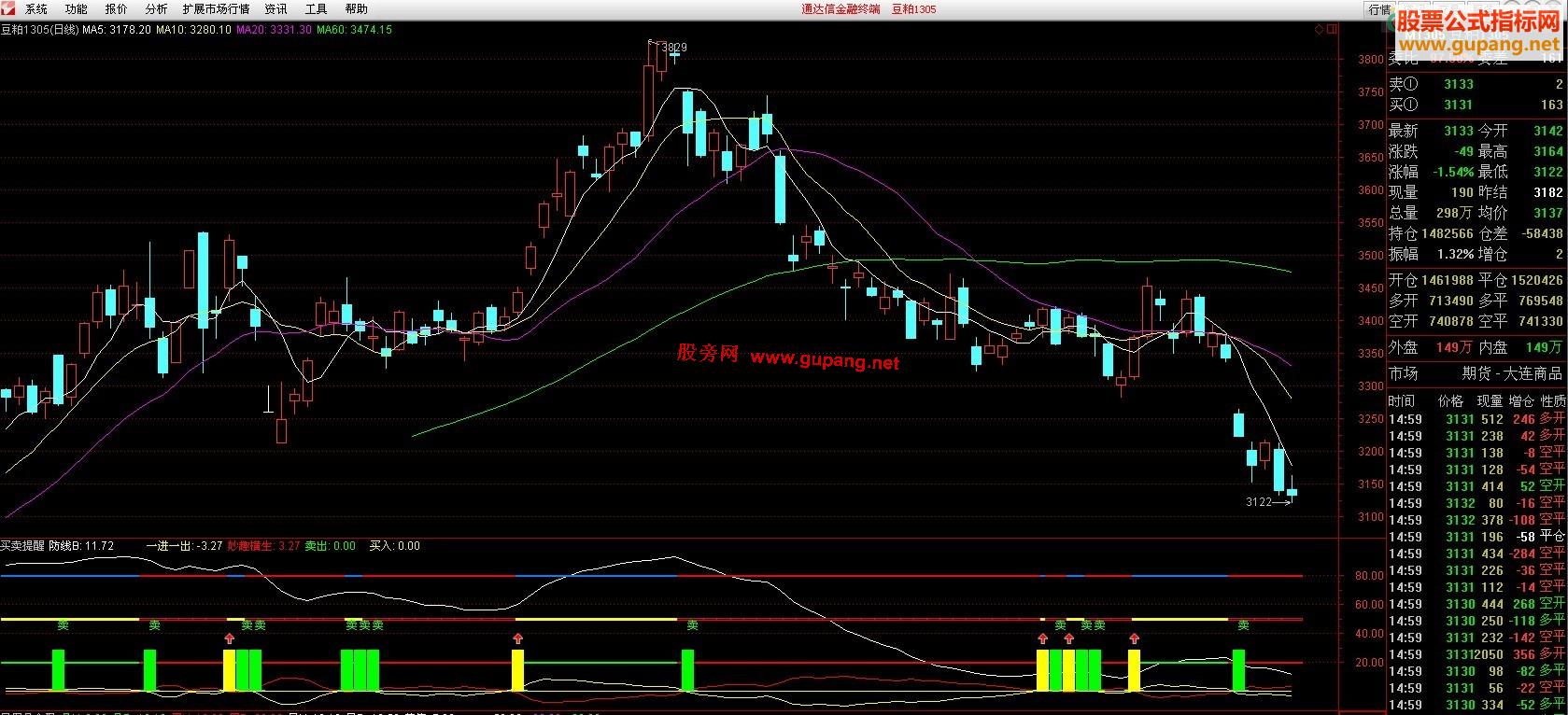
Task: Click the red buy arrow above the middle yellow bar
Action: [x=518, y=638]
